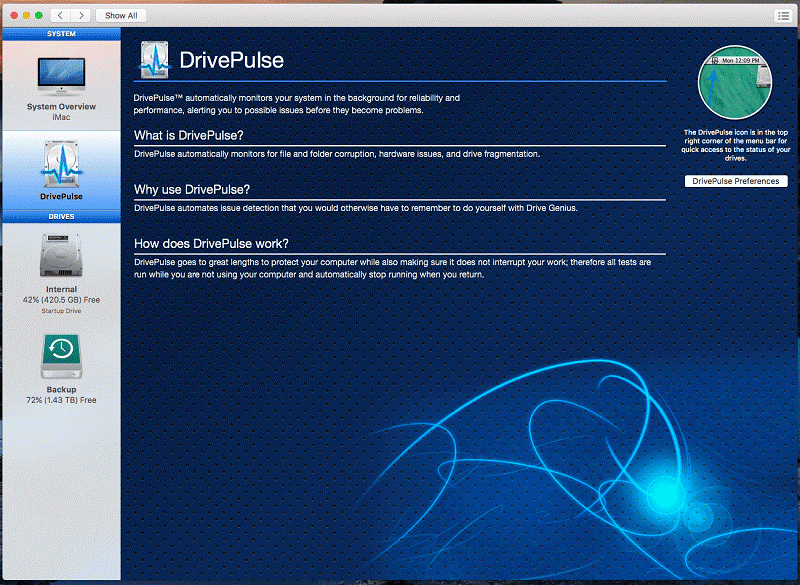Image resolution: width=800 pixels, height=585 pixels.
Task: Select the Internal startup drive icon
Action: click(x=61, y=256)
